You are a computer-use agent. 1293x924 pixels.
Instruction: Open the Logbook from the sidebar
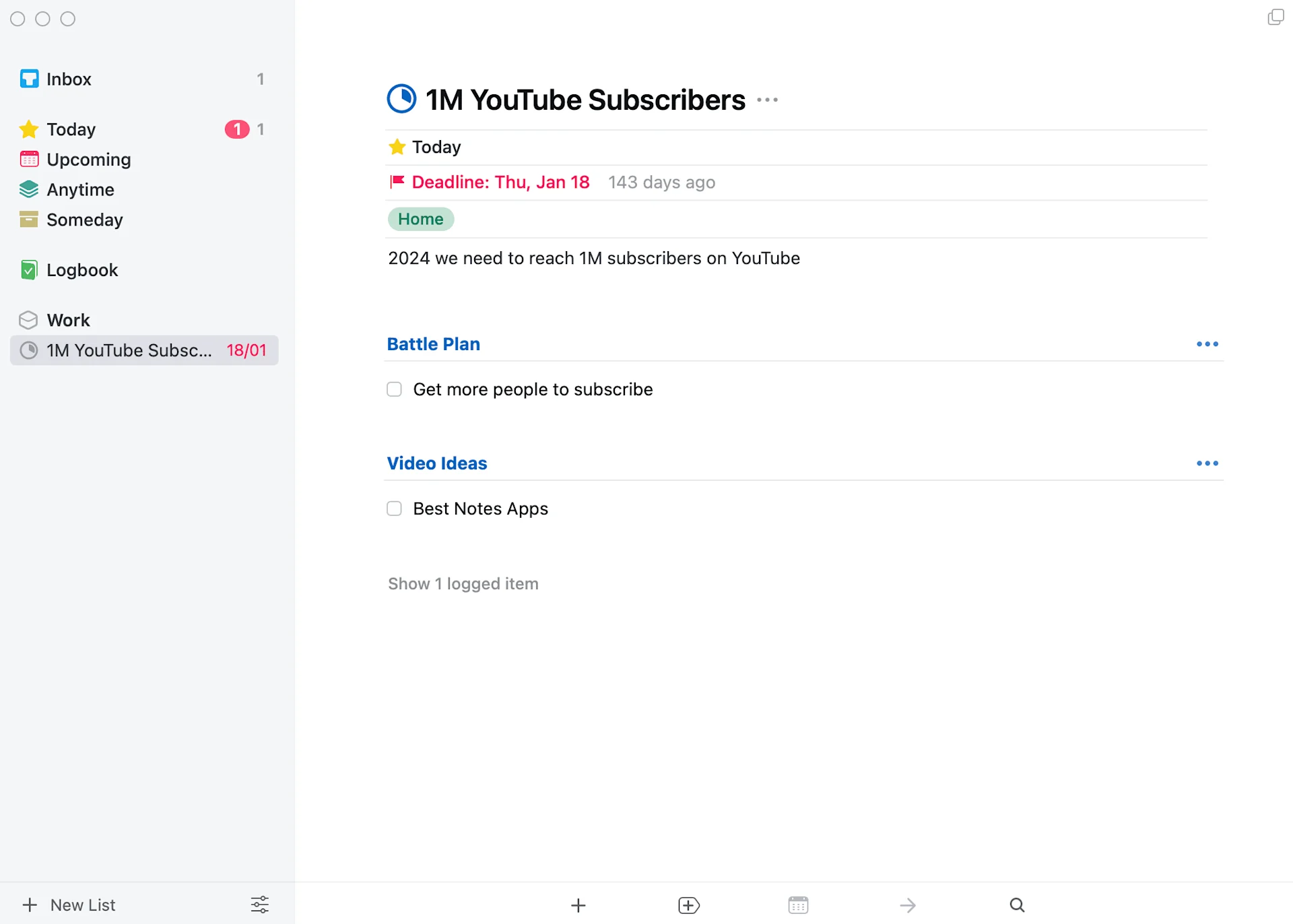(81, 269)
